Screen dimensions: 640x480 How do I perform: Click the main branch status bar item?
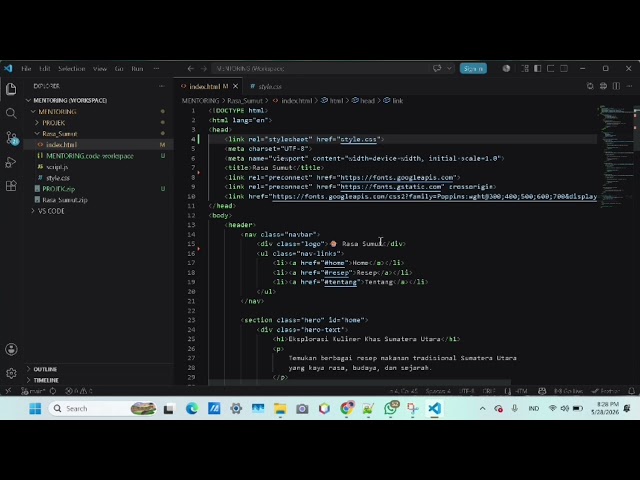(33, 391)
